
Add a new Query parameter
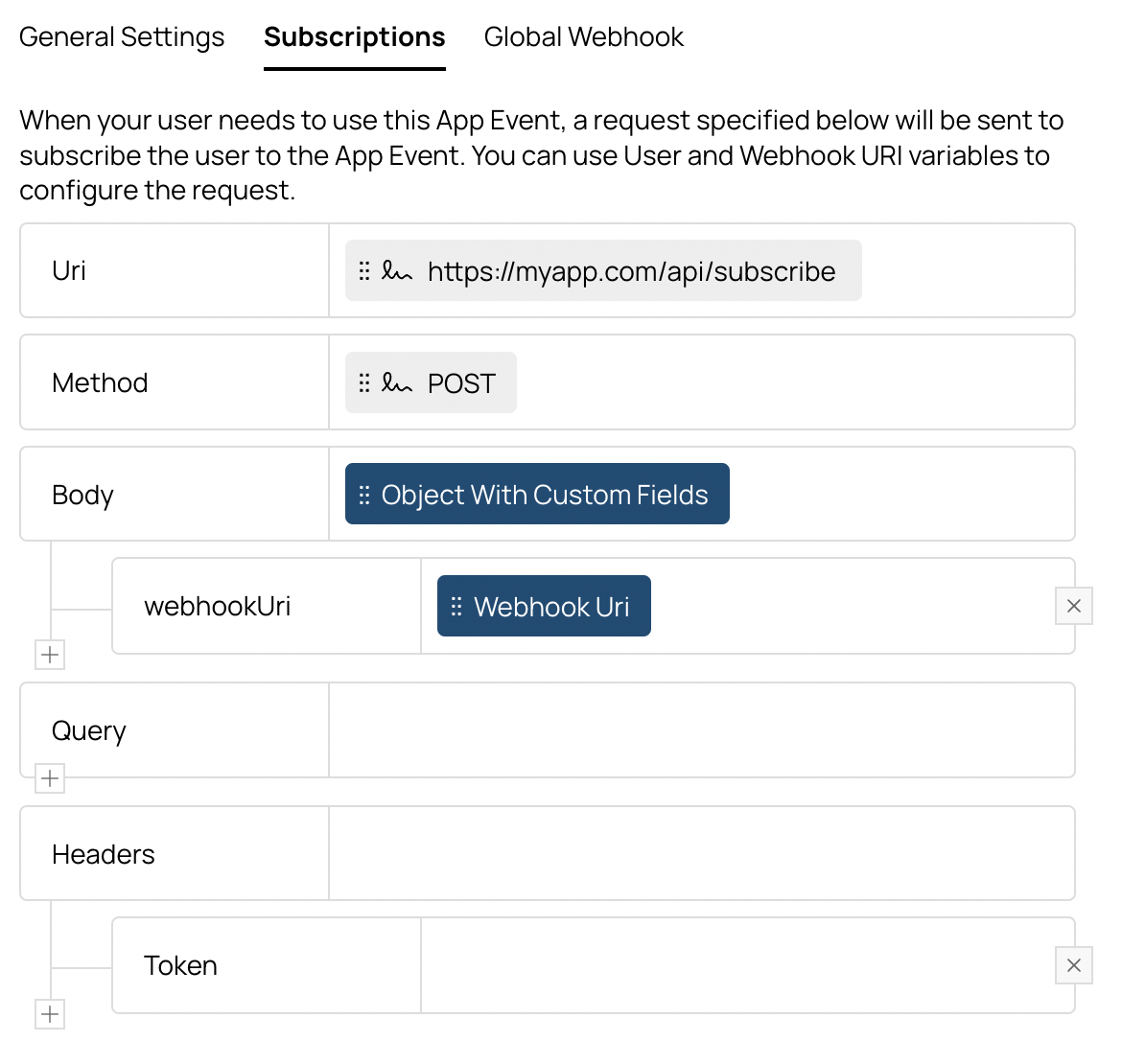50,778
